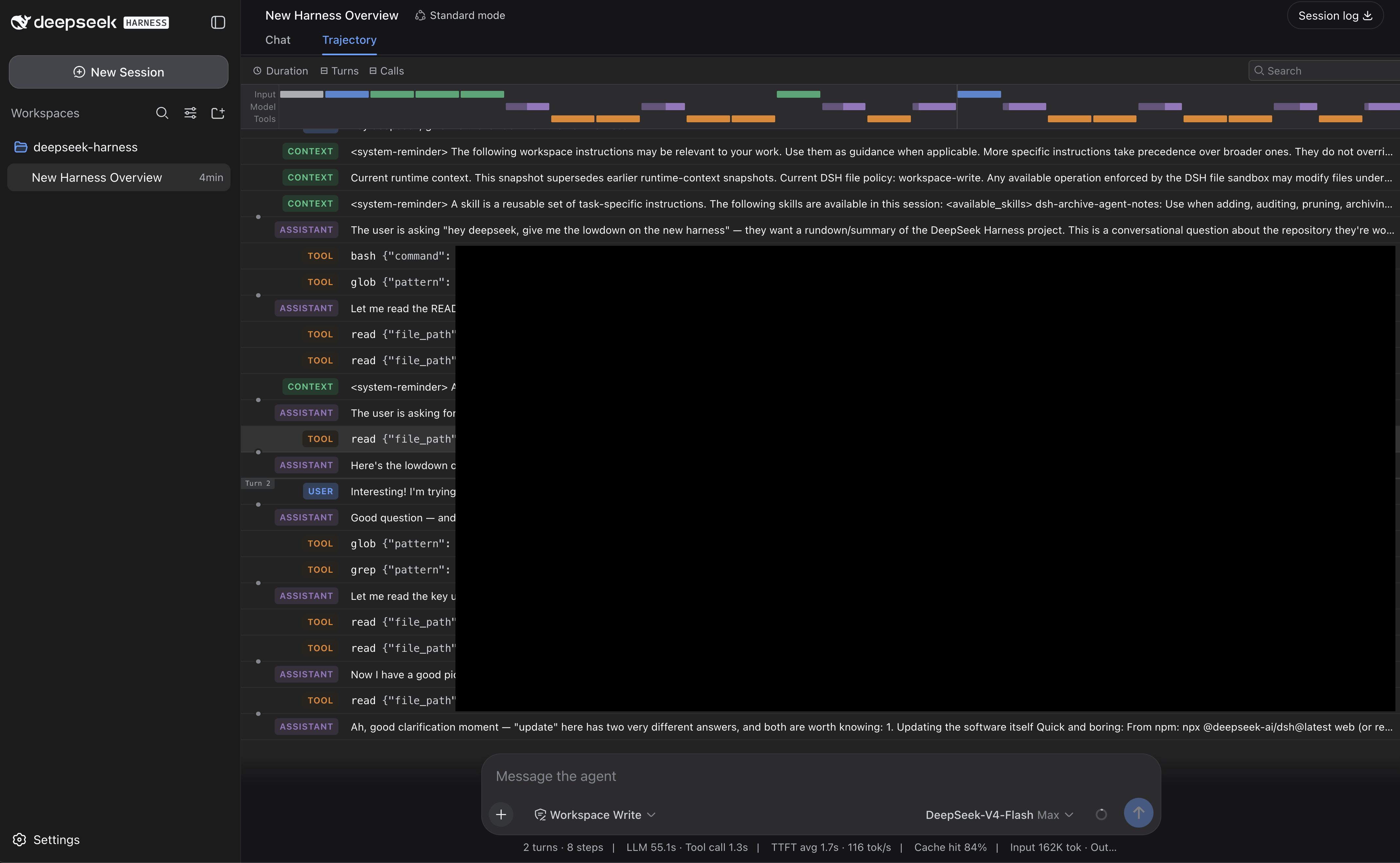Open workspace filter options via sliders icon
Image resolution: width=1400 pixels, height=863 pixels.
[x=190, y=113]
